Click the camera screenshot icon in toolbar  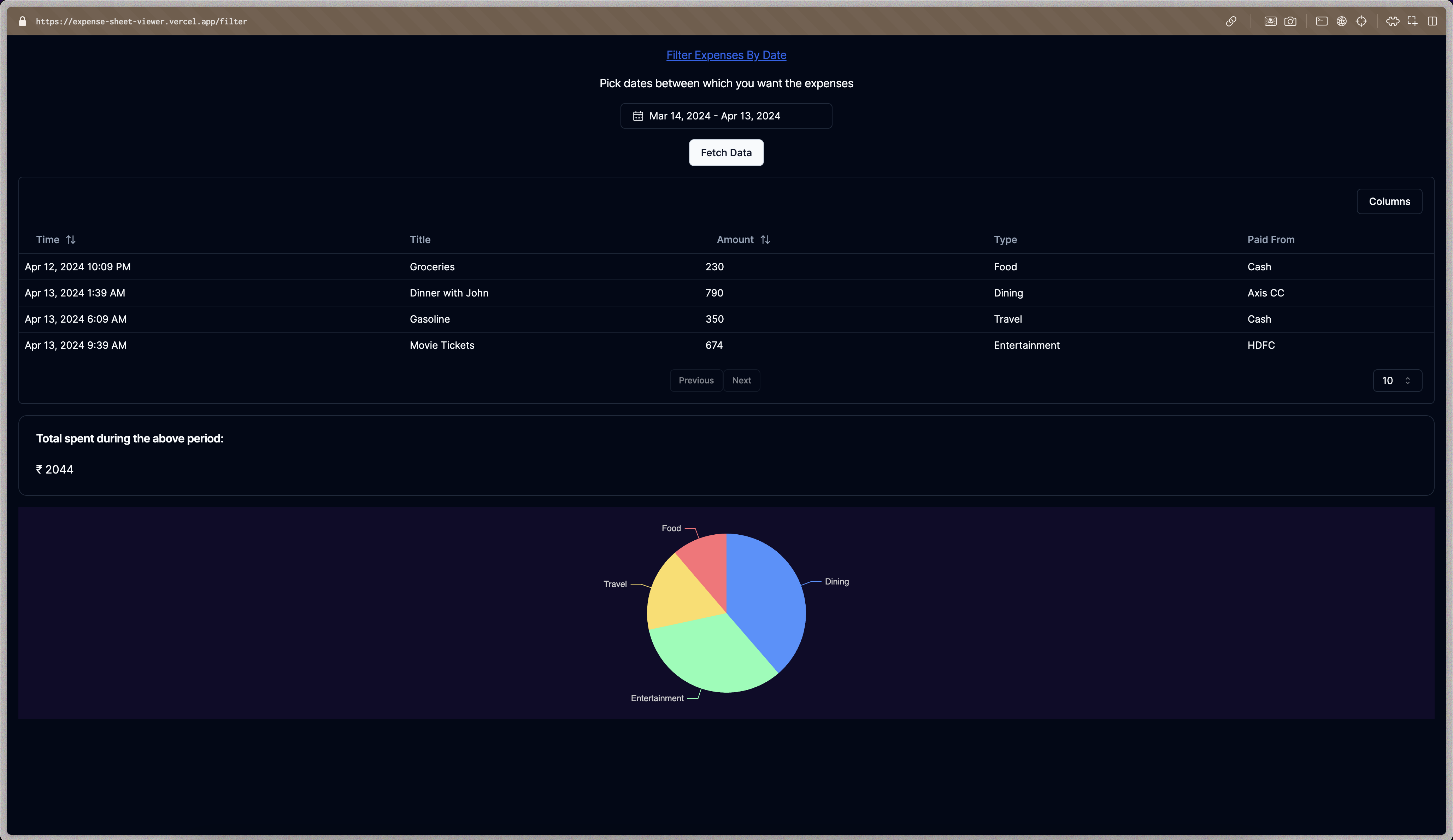(x=1291, y=21)
